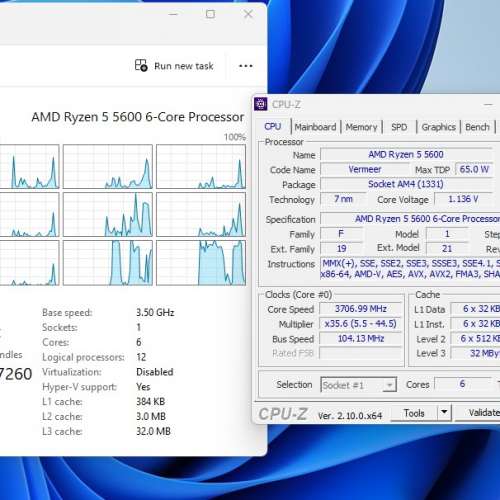
Task: Click the L3 cache value 32.0 MB
Action: pyautogui.click(x=153, y=431)
